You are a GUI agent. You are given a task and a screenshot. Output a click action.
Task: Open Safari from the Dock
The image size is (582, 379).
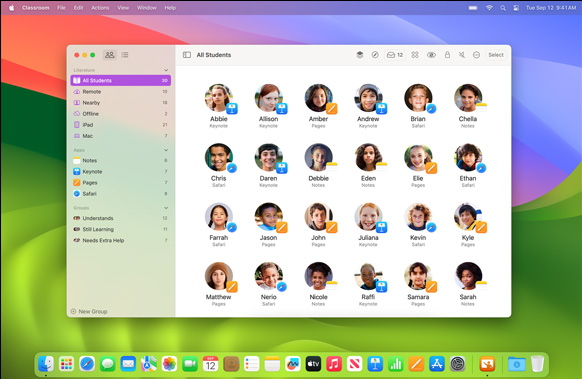[87, 364]
